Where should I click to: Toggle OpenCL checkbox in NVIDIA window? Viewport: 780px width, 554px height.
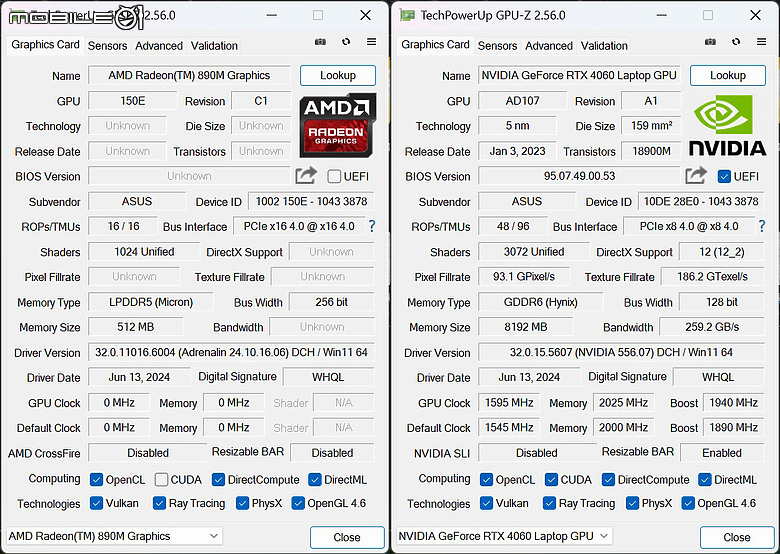[x=486, y=480]
